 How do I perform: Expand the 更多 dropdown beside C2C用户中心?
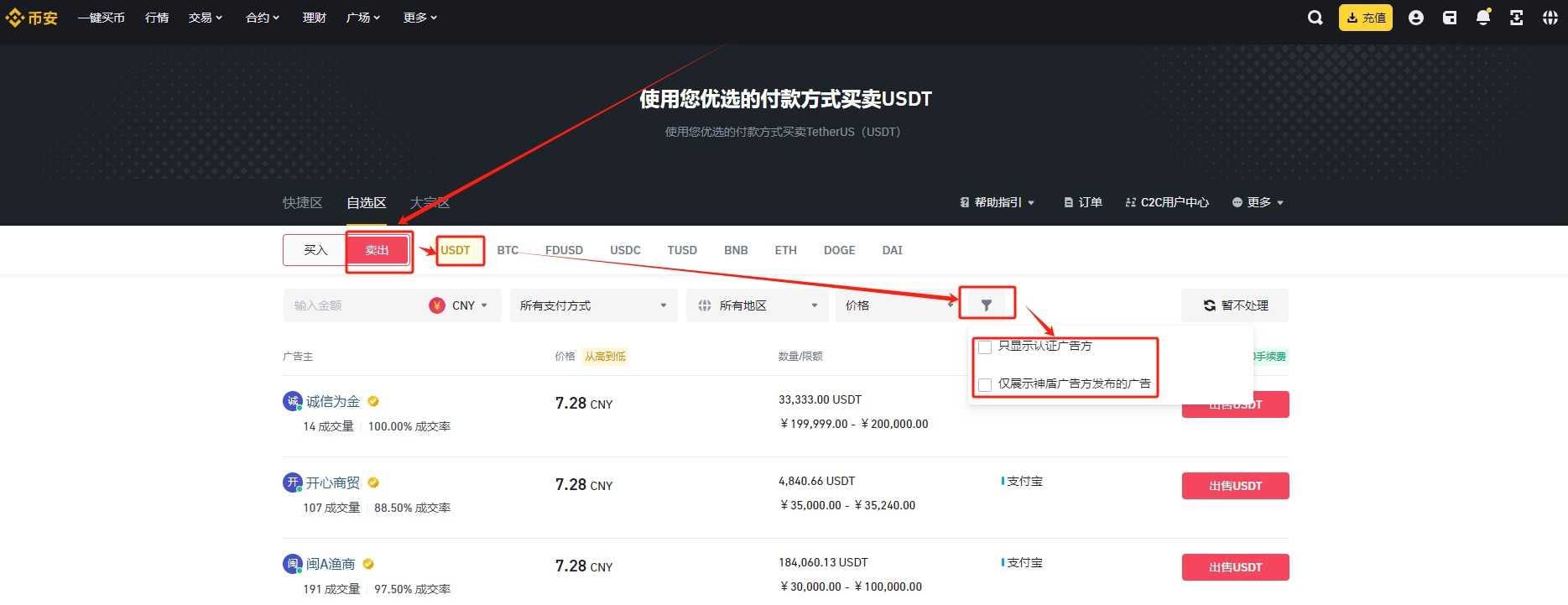click(1258, 202)
